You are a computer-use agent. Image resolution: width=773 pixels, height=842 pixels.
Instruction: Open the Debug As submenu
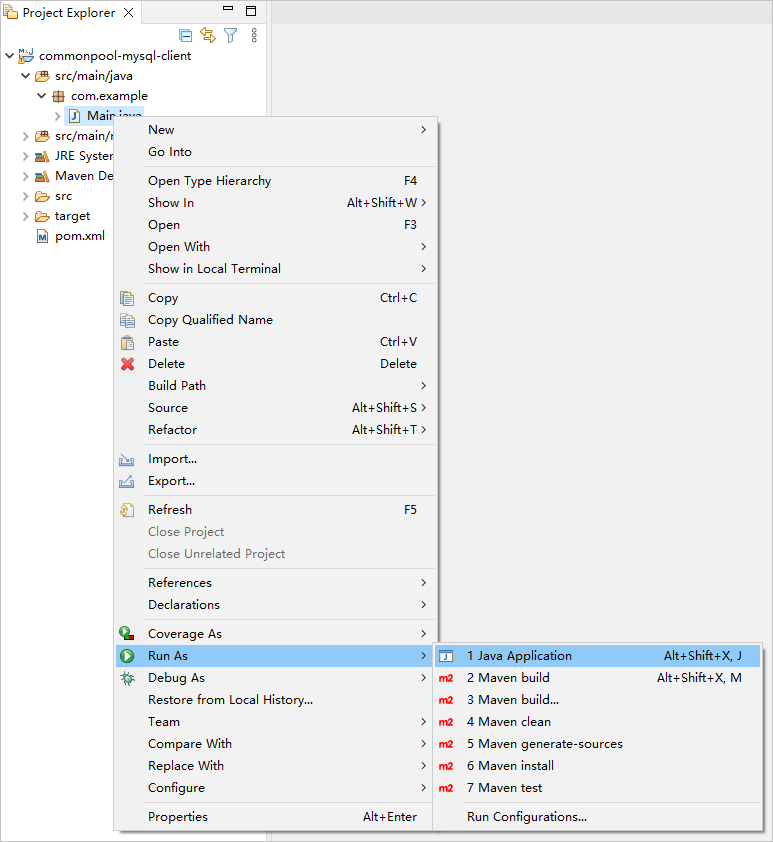pos(176,678)
